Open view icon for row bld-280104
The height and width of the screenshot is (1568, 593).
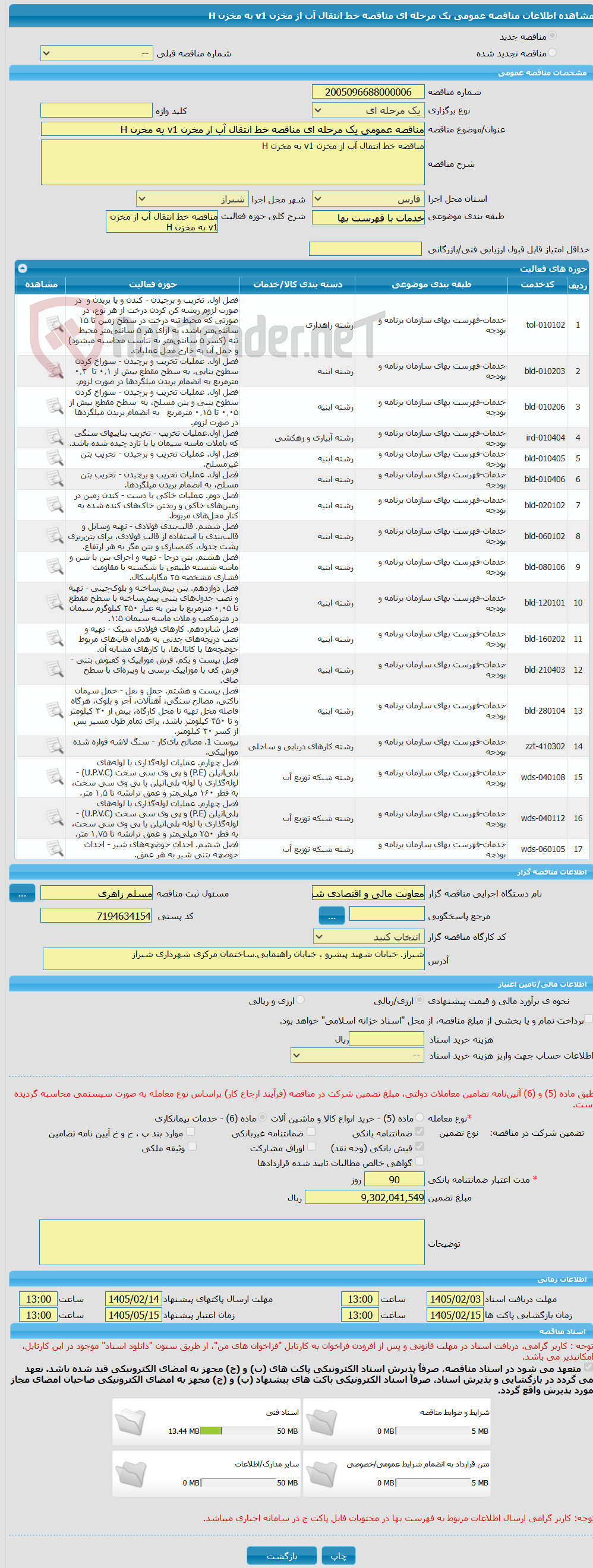coord(55,710)
